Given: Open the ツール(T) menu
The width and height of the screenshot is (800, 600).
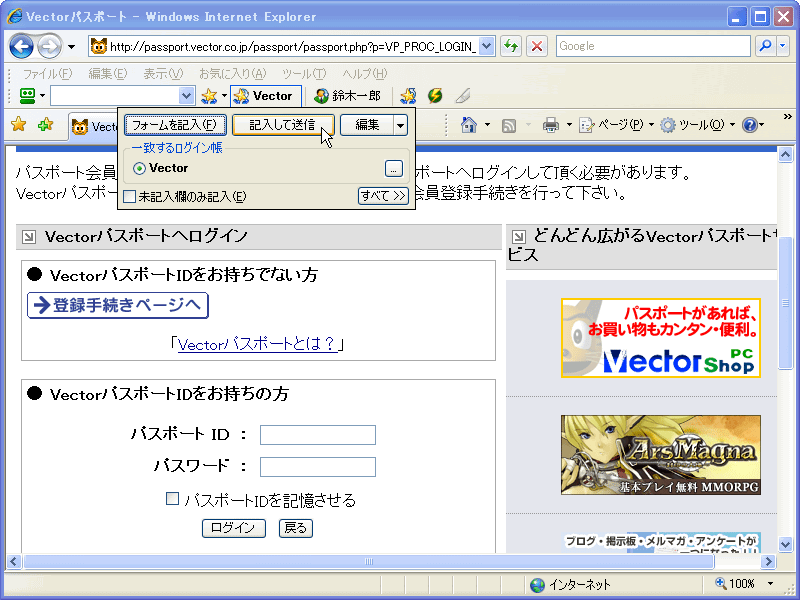Looking at the screenshot, I should (x=305, y=73).
